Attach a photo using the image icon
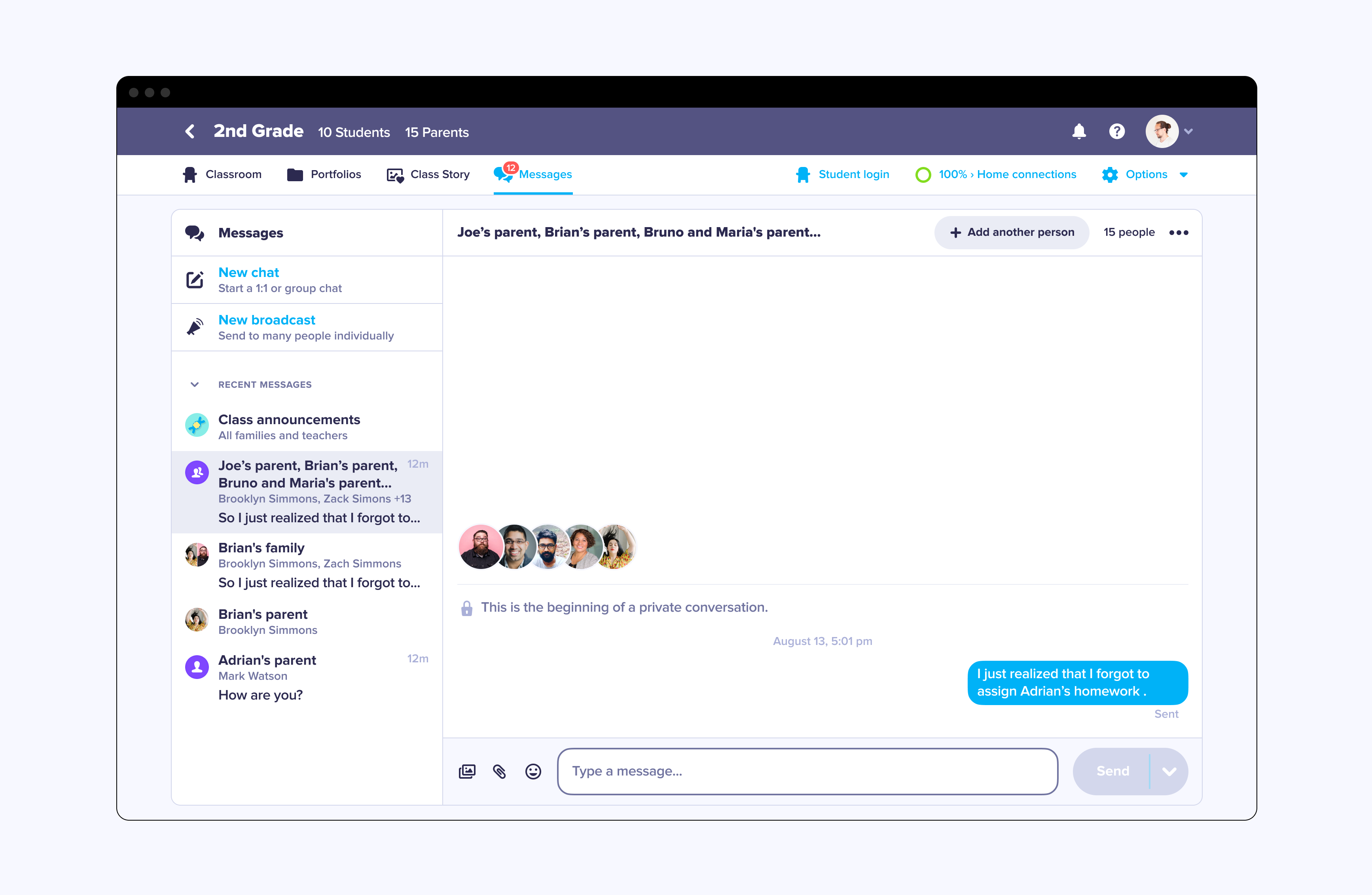 click(x=467, y=772)
